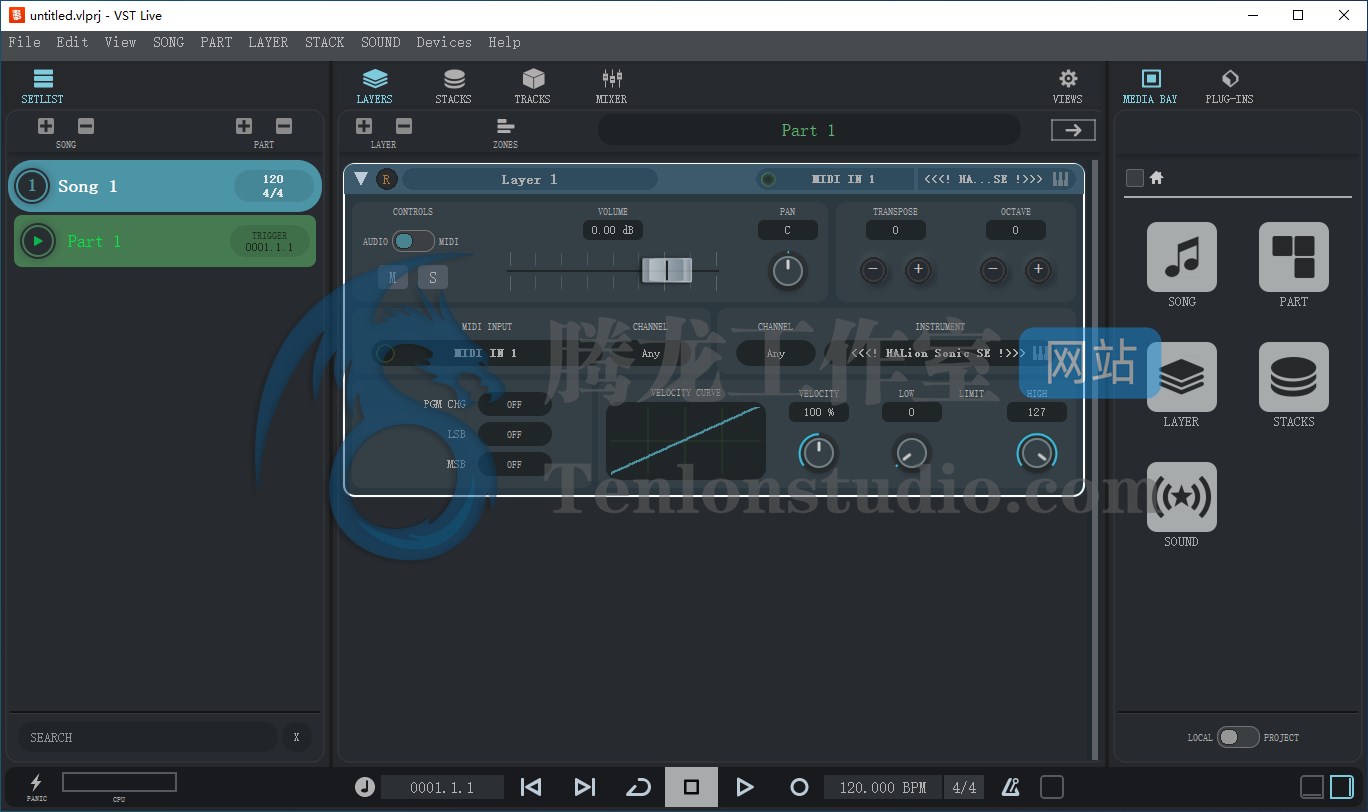Mute Layer 1 with M button
Screen dimensions: 1368x812
[x=393, y=278]
